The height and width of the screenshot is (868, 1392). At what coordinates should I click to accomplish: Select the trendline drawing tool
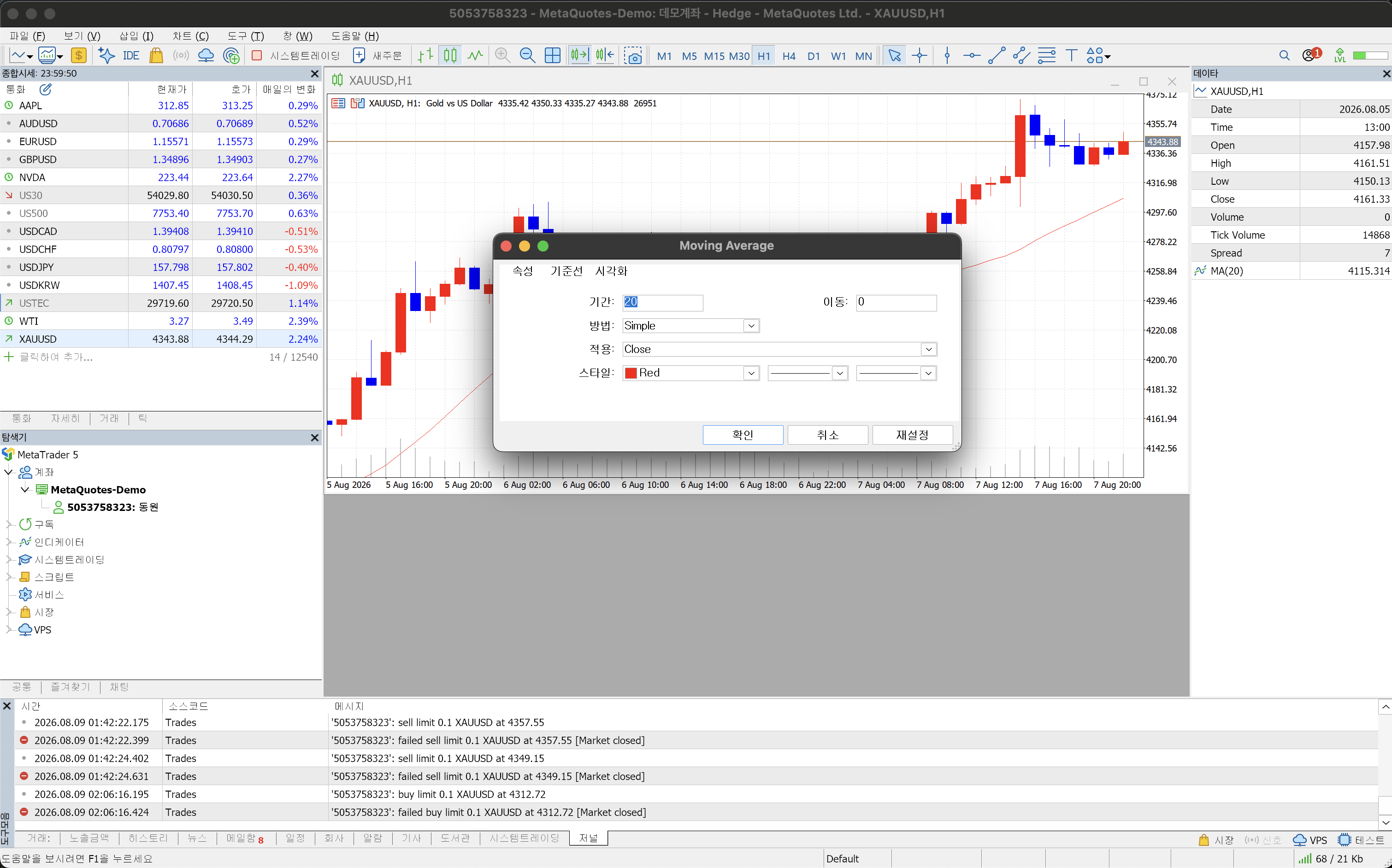pos(997,56)
